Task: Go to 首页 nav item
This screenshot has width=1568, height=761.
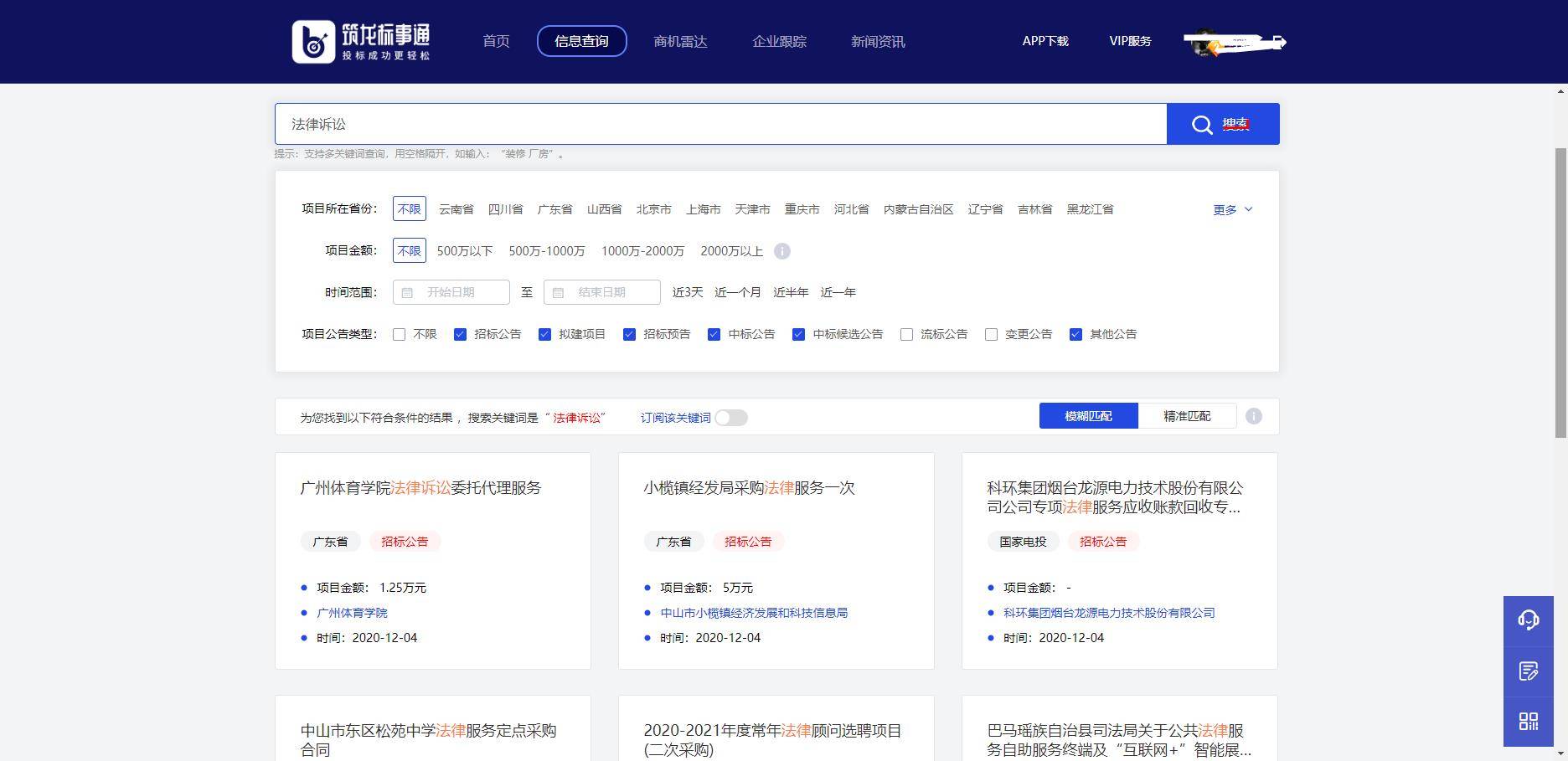Action: pyautogui.click(x=496, y=41)
